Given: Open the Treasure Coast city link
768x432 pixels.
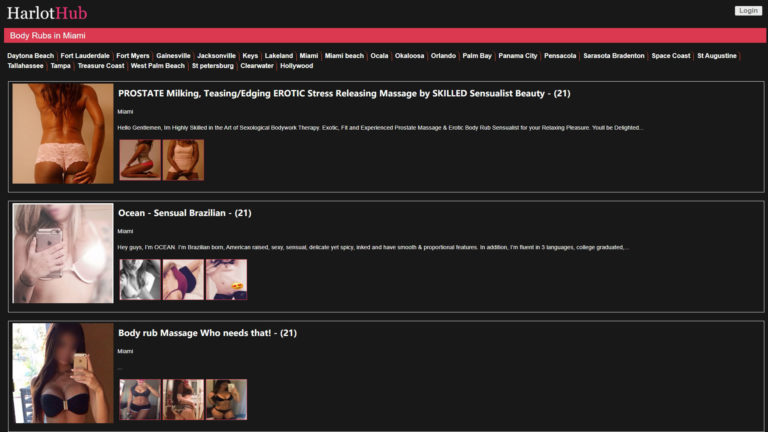Looking at the screenshot, I should 101,66.
